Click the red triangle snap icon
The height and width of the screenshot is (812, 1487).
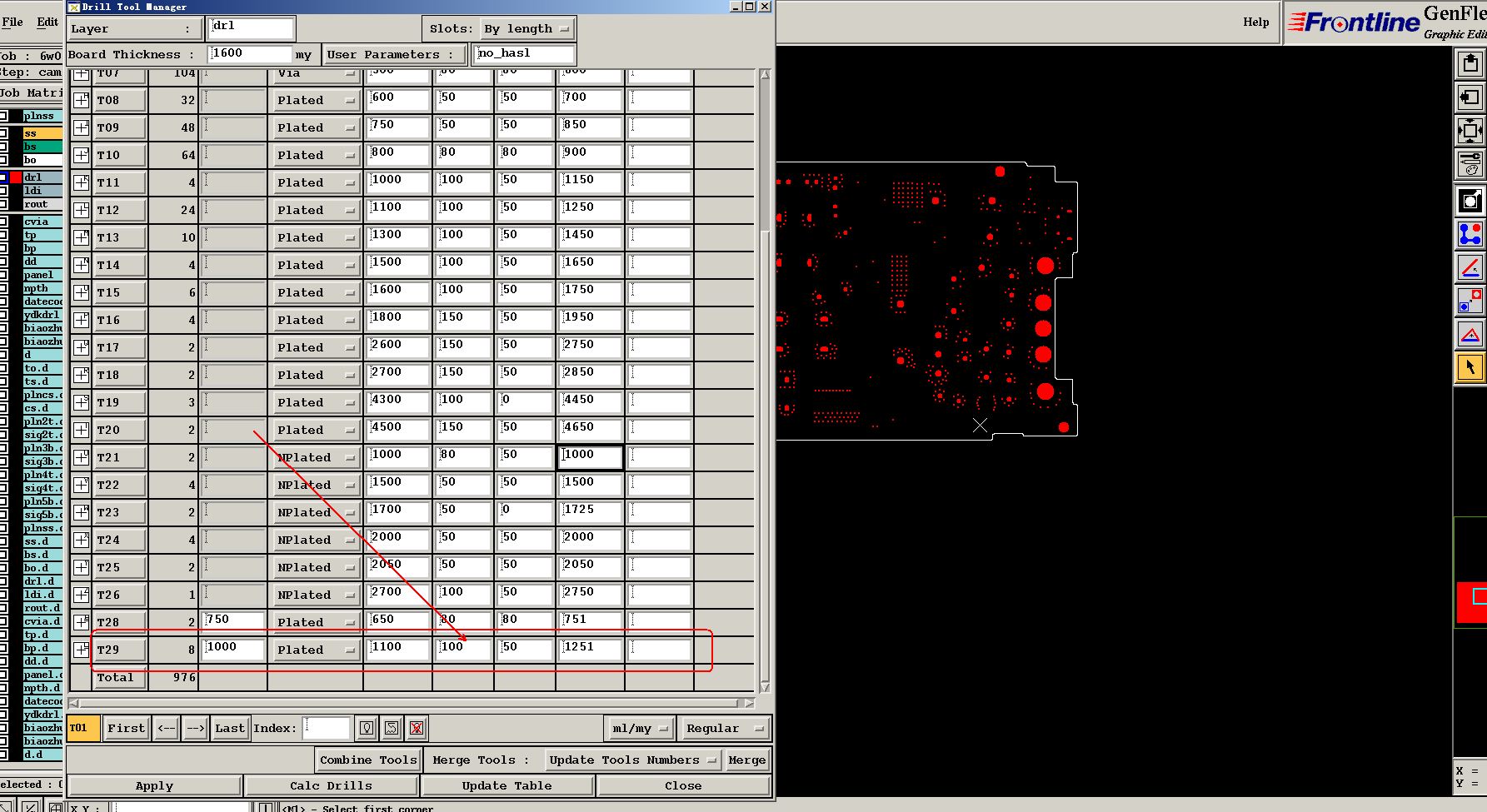1470,334
